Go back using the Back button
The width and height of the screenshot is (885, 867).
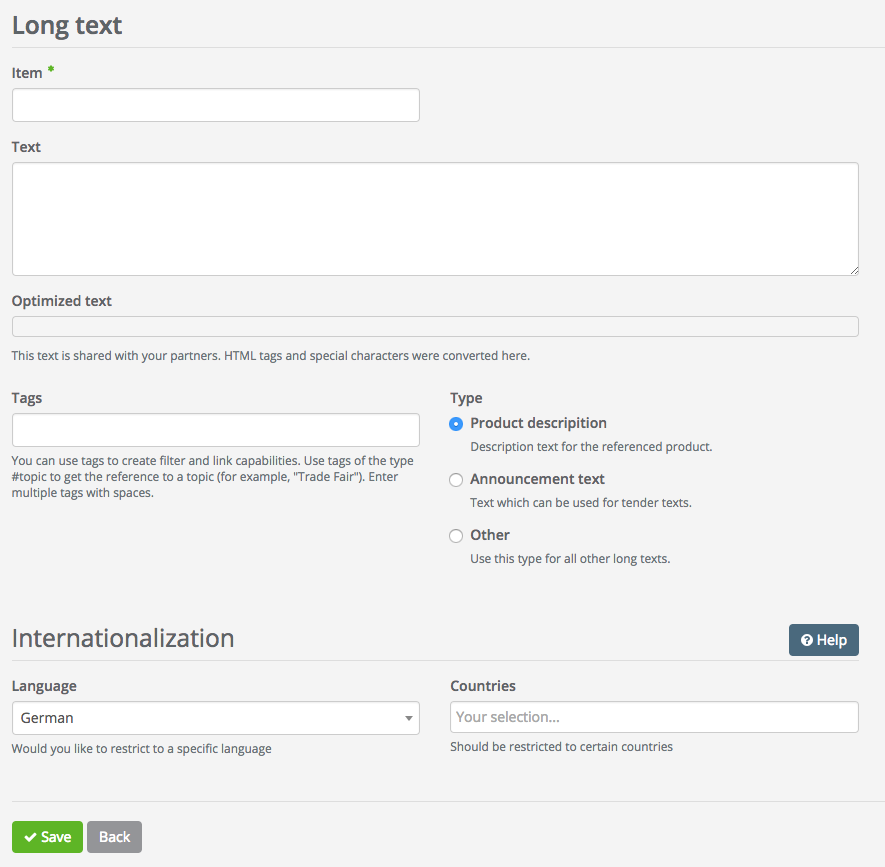tap(114, 837)
